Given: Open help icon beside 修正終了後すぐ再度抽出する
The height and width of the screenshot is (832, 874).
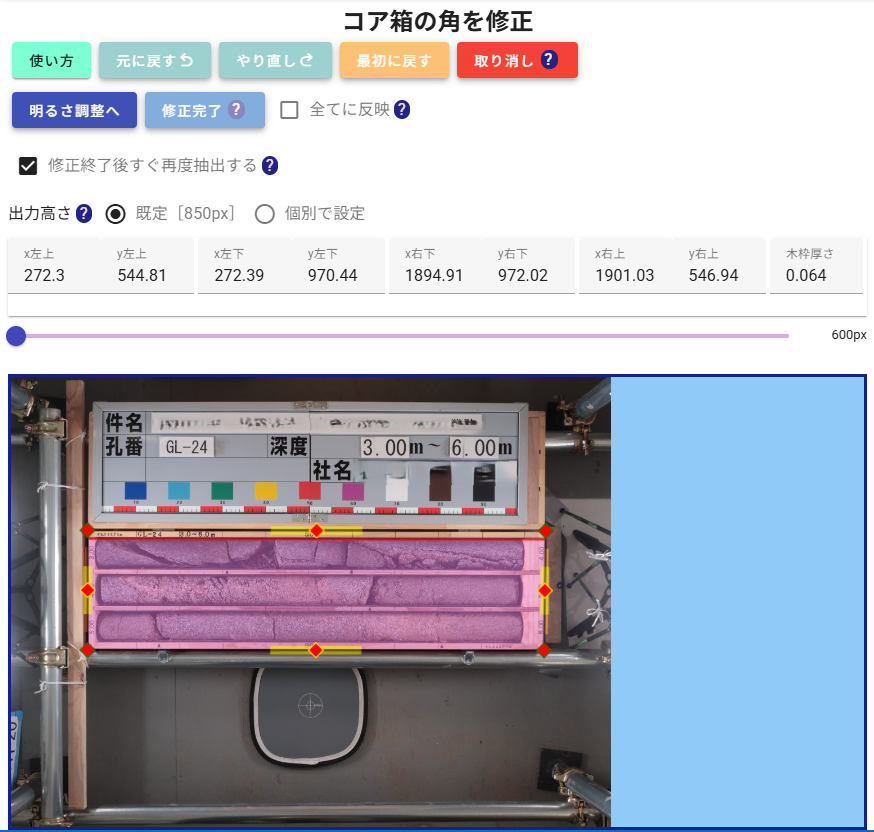Looking at the screenshot, I should click(x=270, y=166).
